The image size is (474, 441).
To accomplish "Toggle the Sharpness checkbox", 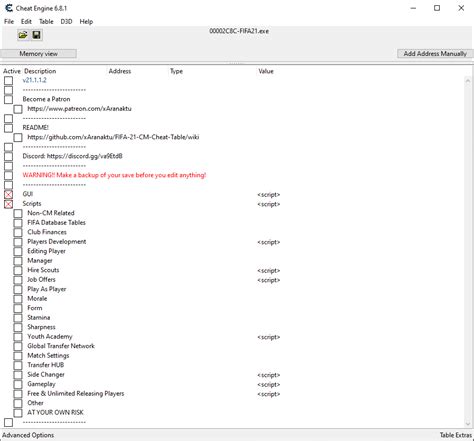I will (18, 327).
